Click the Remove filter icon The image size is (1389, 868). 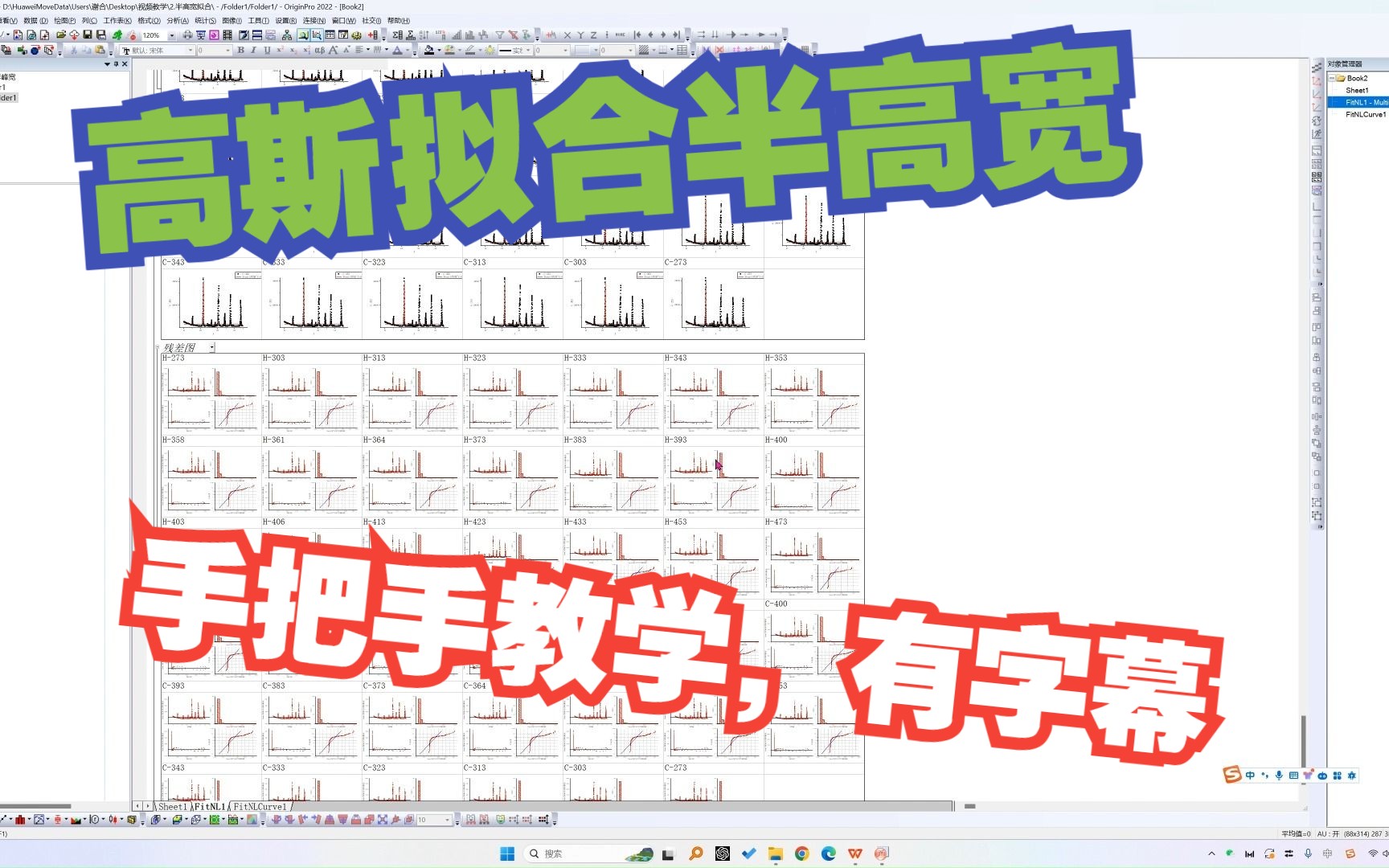513,35
